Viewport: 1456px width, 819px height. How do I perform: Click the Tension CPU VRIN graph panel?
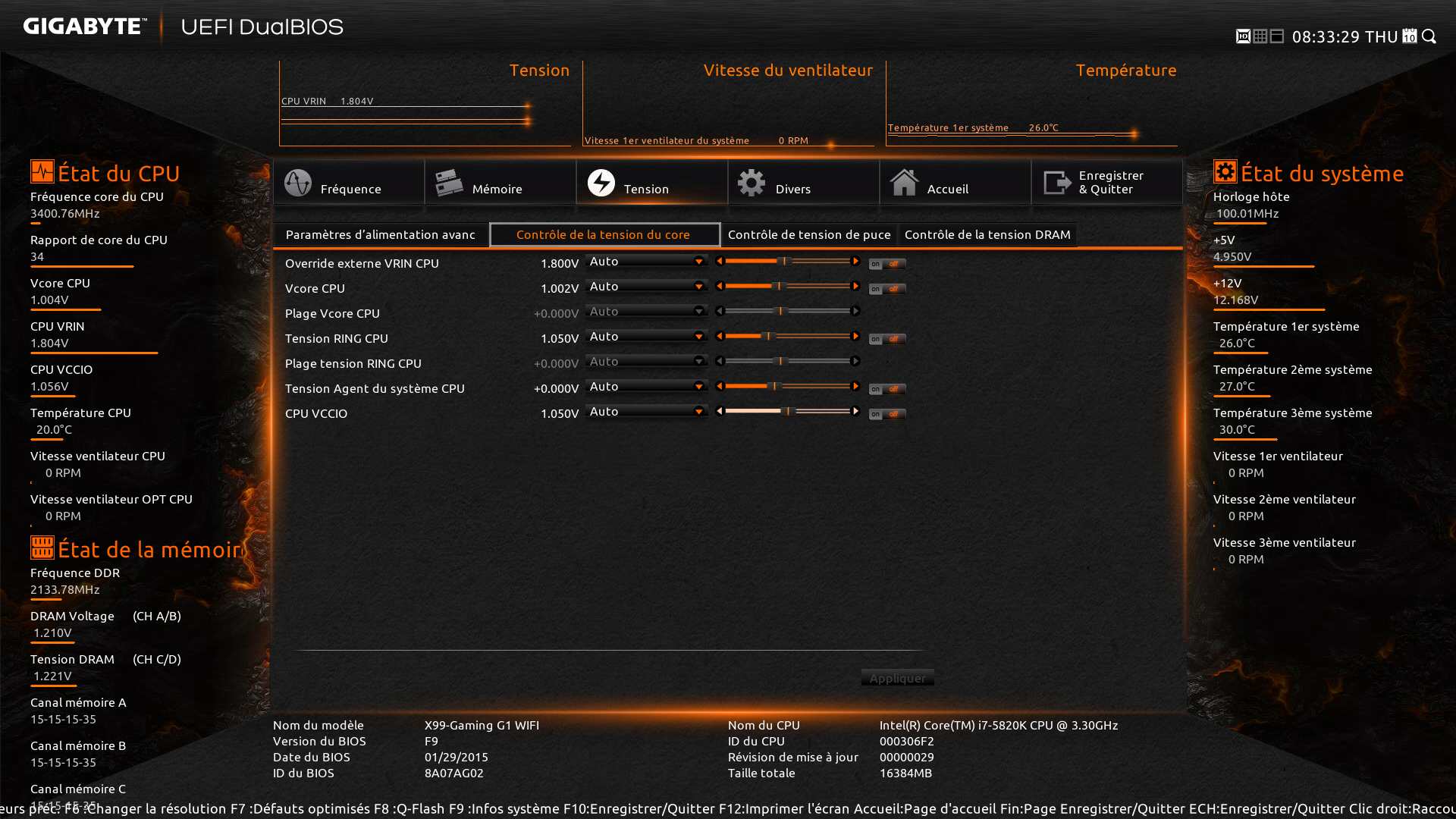coord(425,104)
